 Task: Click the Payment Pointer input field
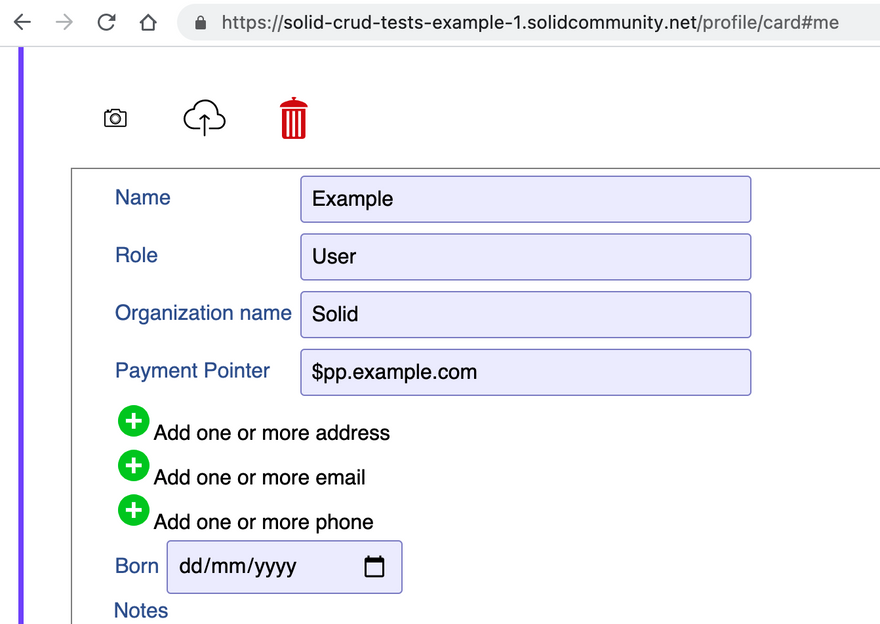point(525,373)
